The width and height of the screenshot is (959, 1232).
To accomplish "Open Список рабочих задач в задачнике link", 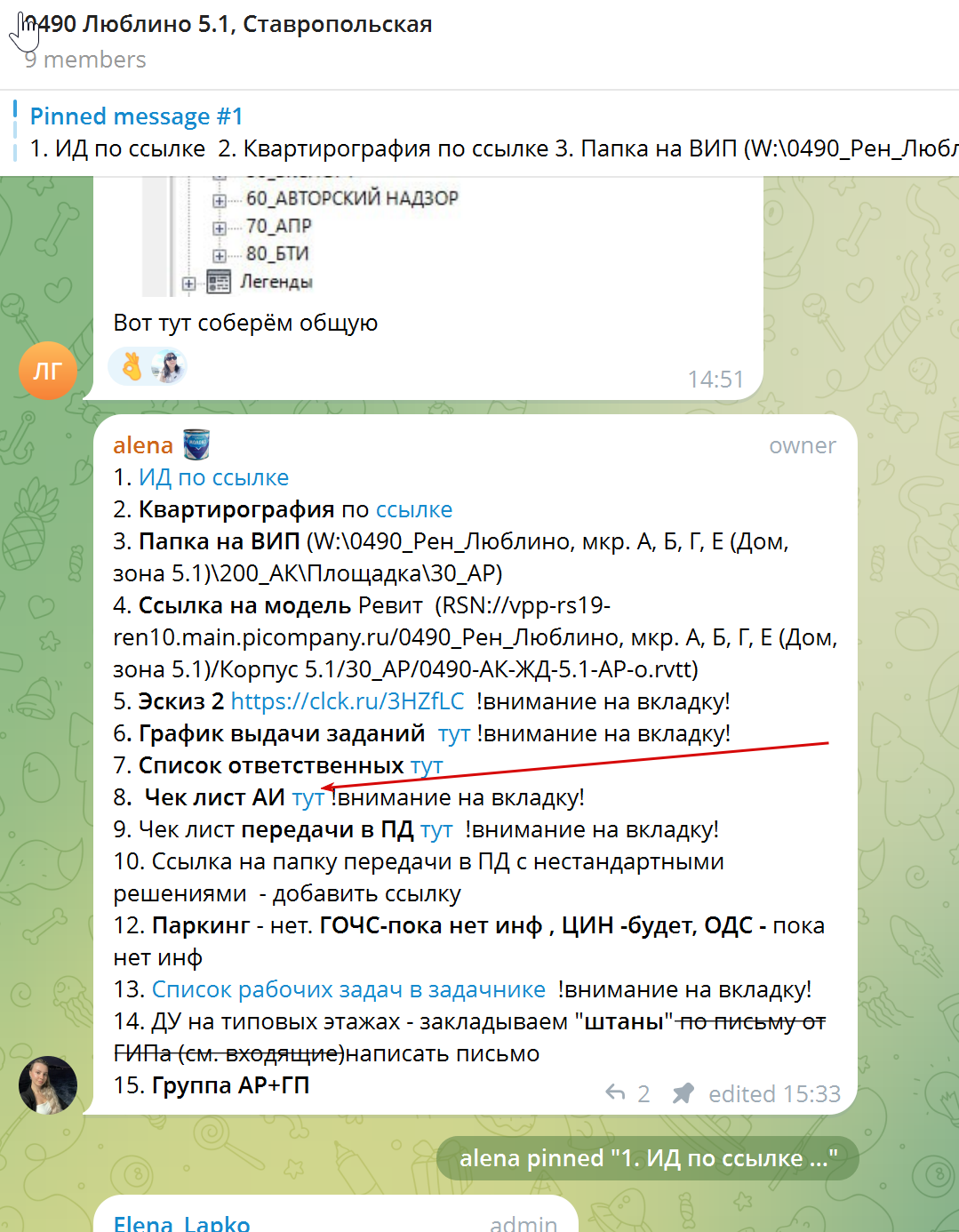I will (348, 989).
